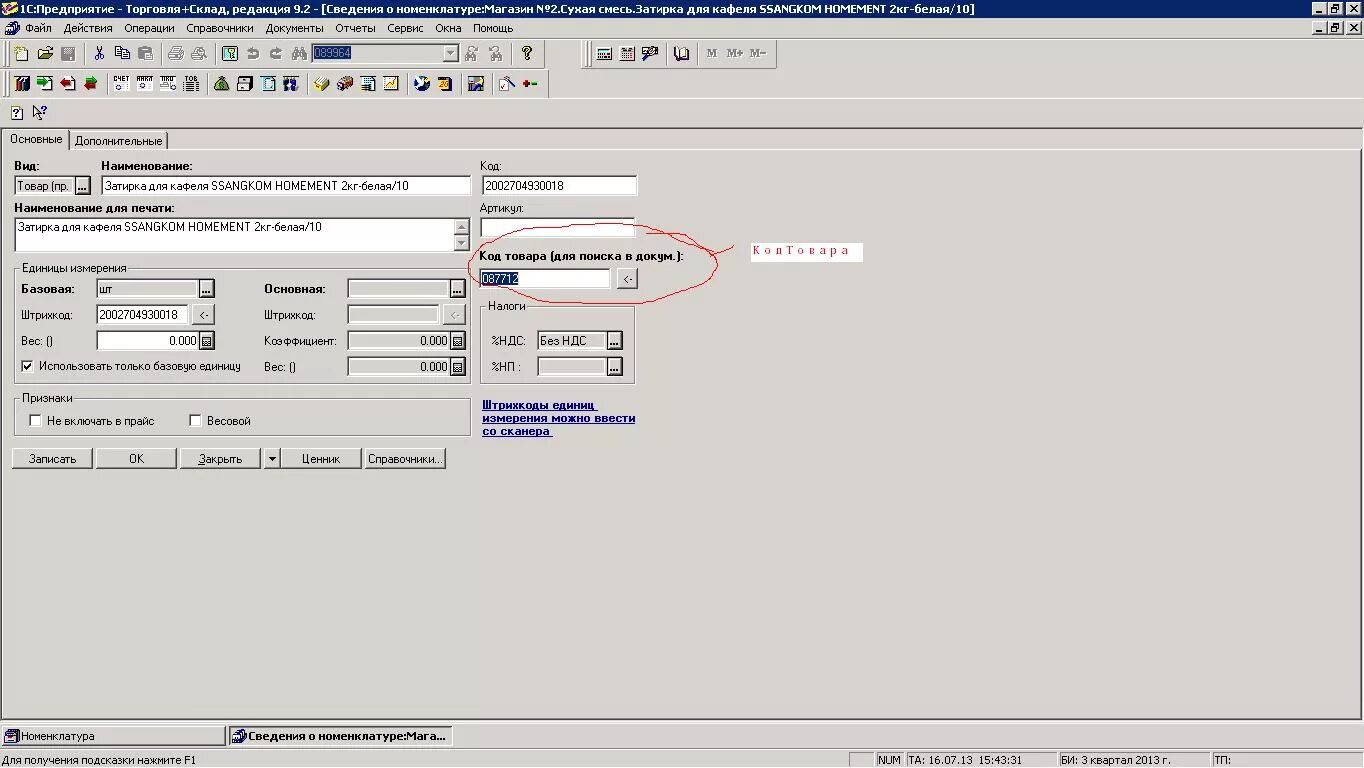1364x768 pixels.
Task: Click the Print preview icon
Action: 198,53
